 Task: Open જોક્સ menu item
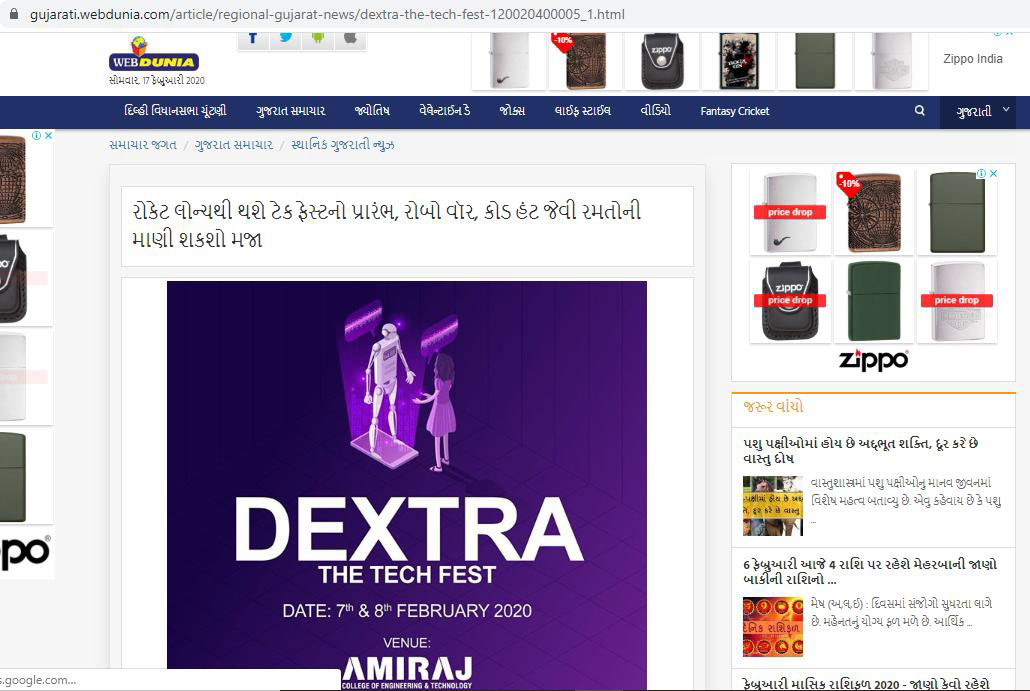pos(512,111)
